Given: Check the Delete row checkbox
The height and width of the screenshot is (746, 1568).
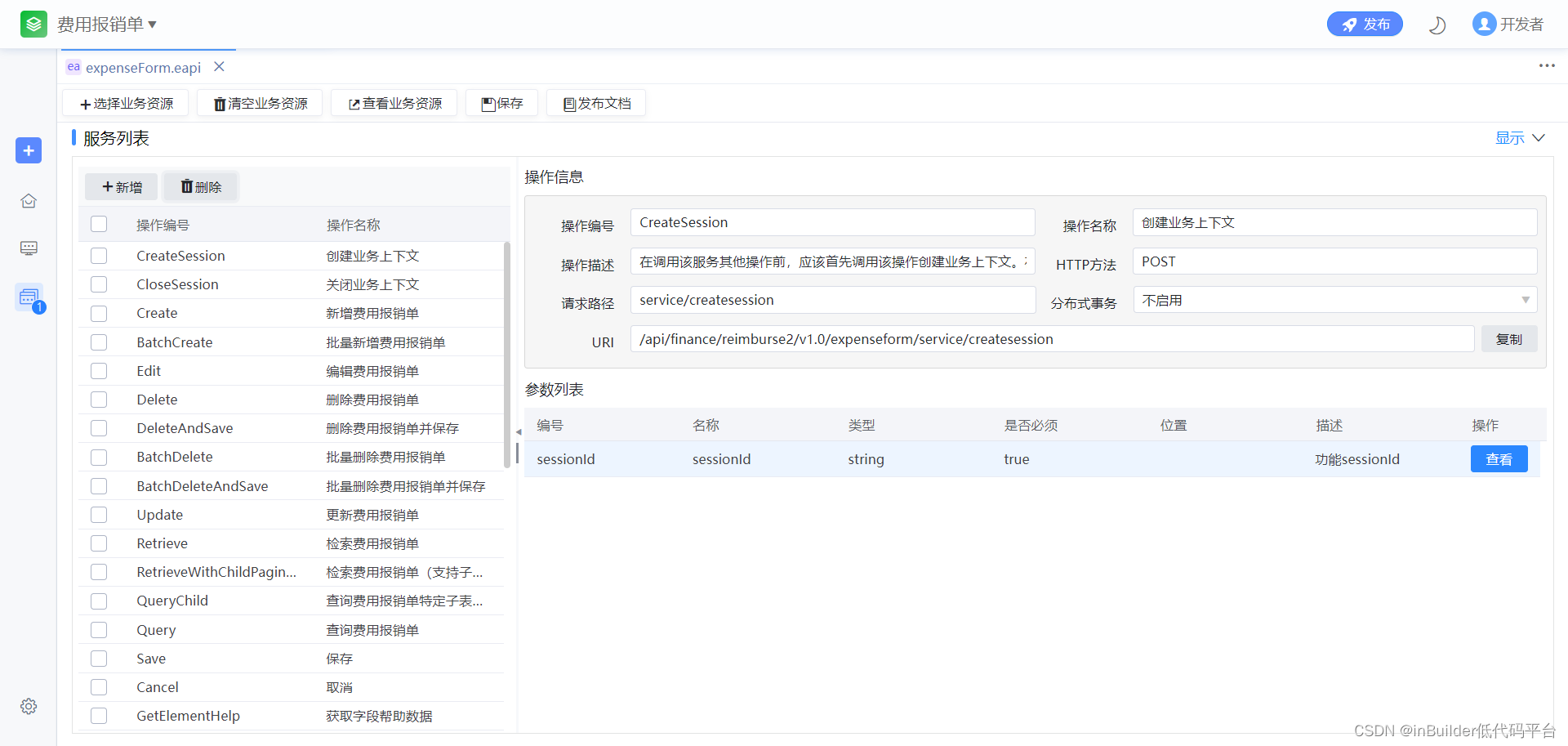Looking at the screenshot, I should [x=99, y=400].
